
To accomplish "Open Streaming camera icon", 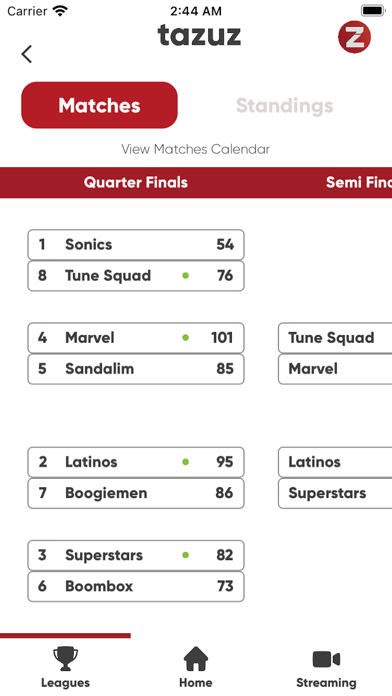I will click(326, 659).
